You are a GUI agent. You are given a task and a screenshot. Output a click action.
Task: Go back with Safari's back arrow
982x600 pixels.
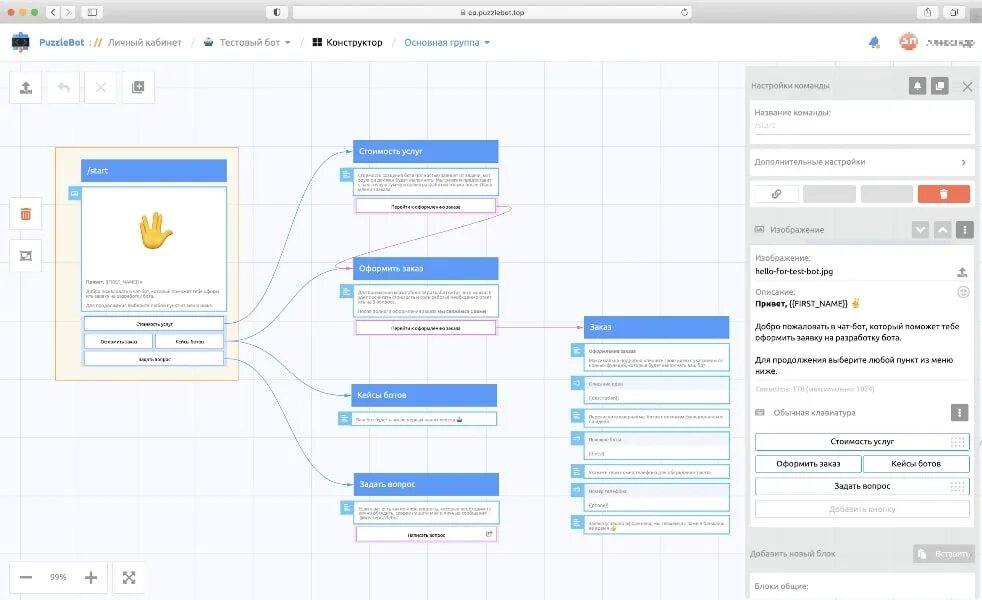coord(53,12)
